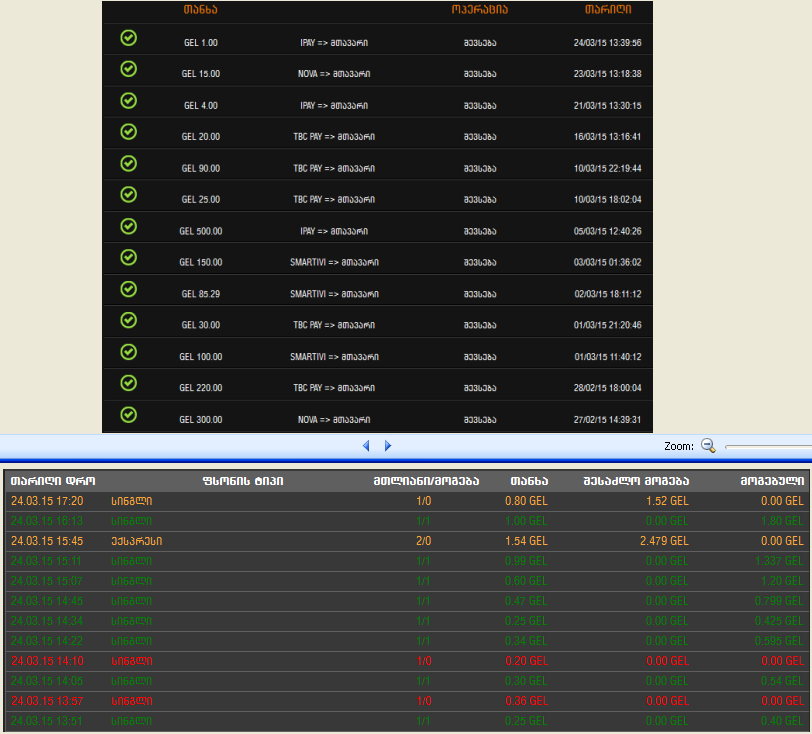The height and width of the screenshot is (734, 812).
Task: Select the 10/03/15 22:19:44 date cell
Action: pyautogui.click(x=607, y=168)
